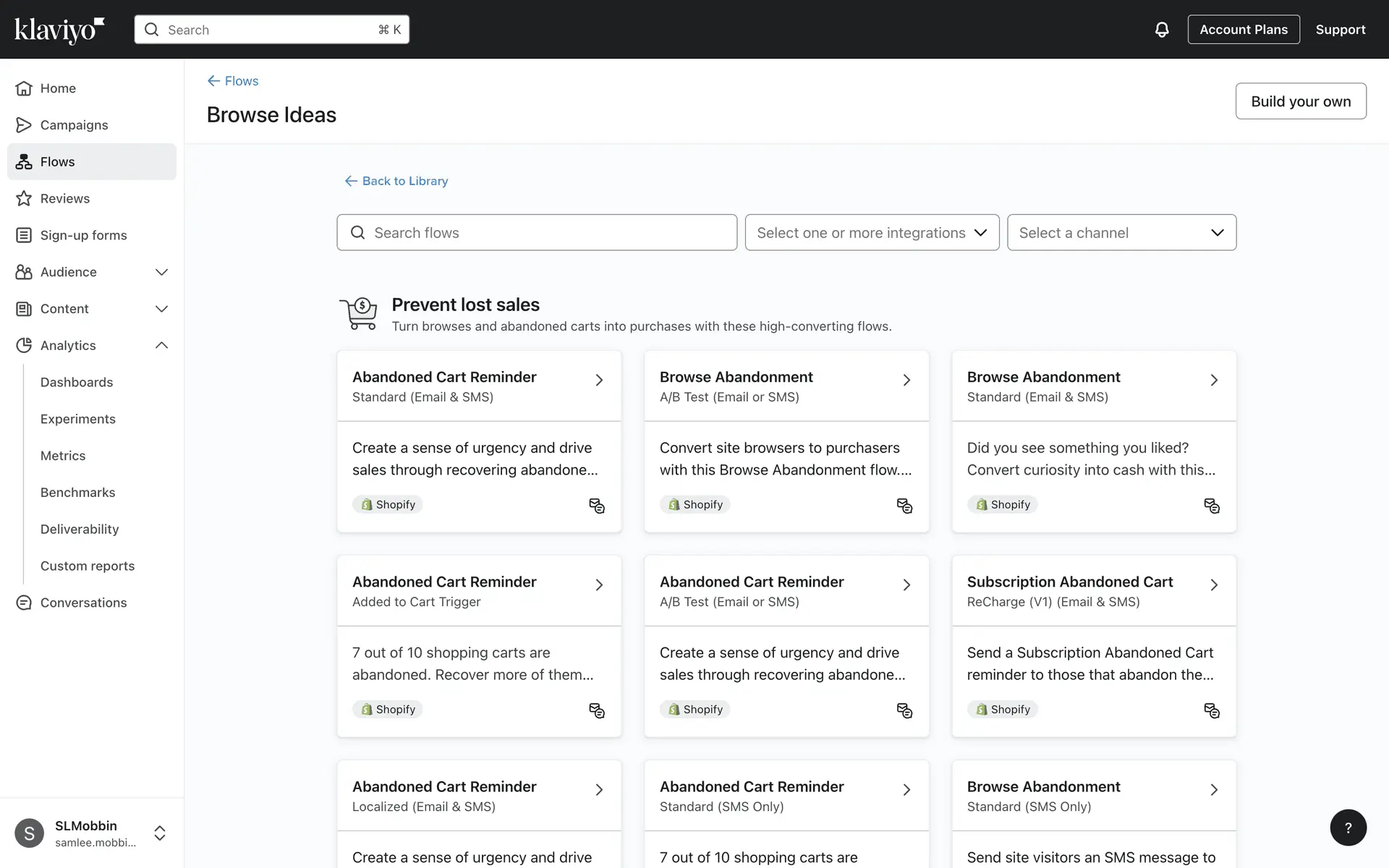The width and height of the screenshot is (1389, 868).
Task: Click the Build your own button
Action: coord(1300,101)
